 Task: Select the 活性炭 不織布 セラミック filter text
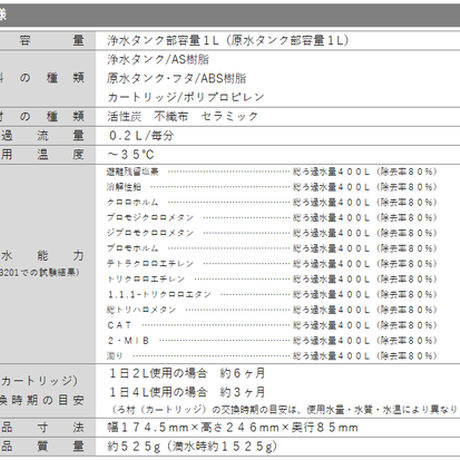pos(182,116)
